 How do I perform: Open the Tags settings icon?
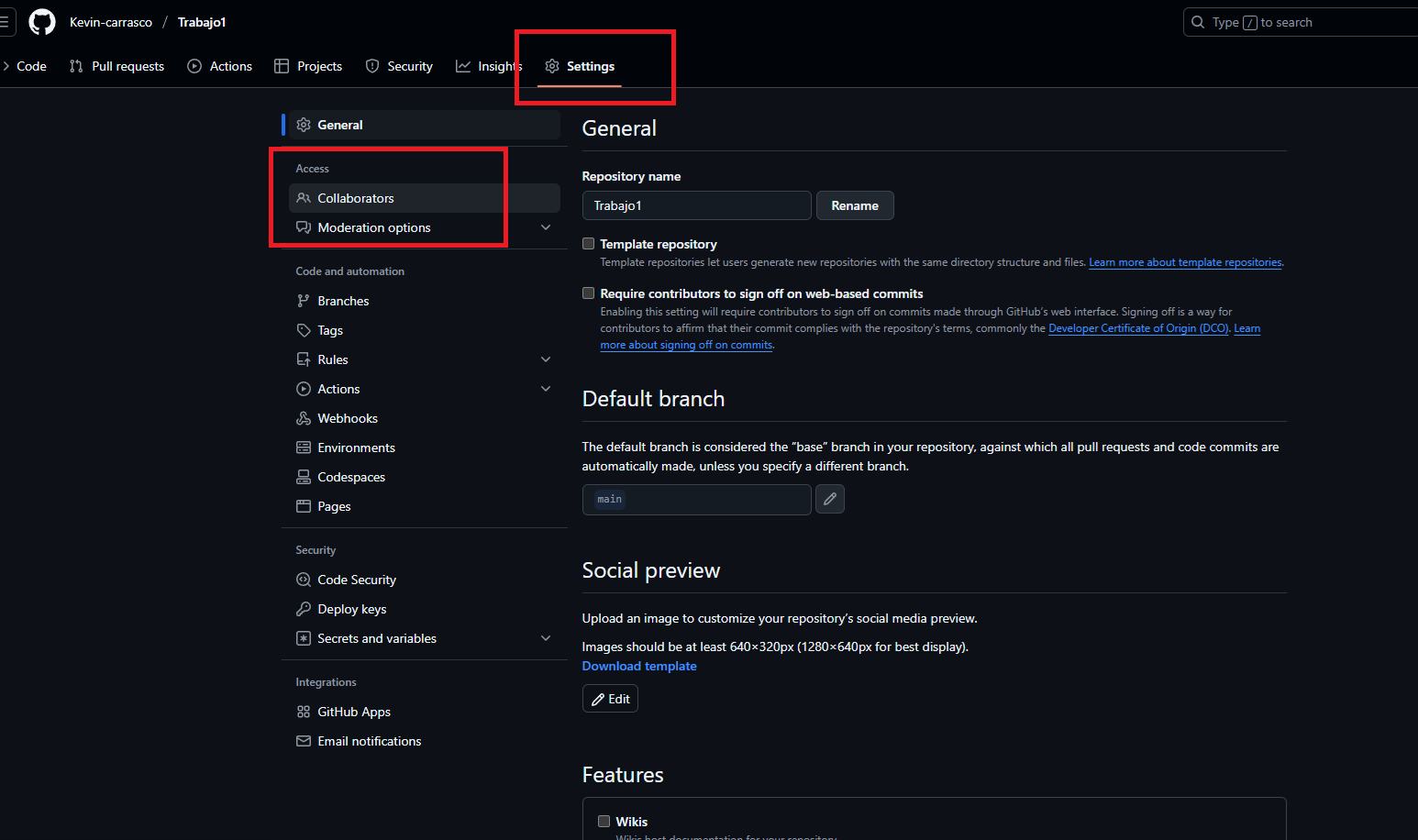[x=304, y=330]
